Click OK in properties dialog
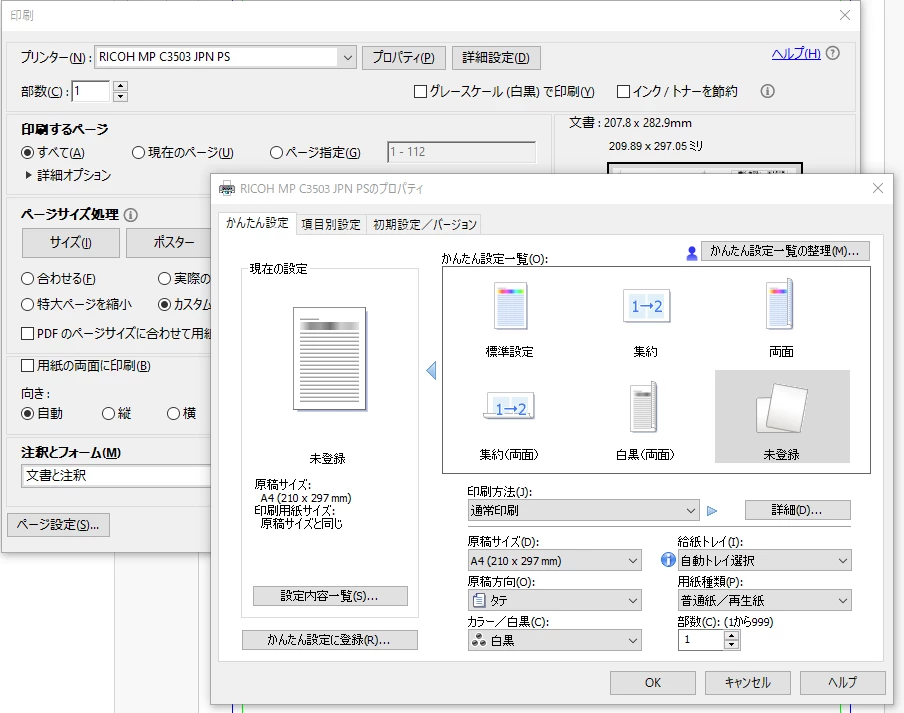Viewport: 904px width, 713px height. click(x=653, y=683)
